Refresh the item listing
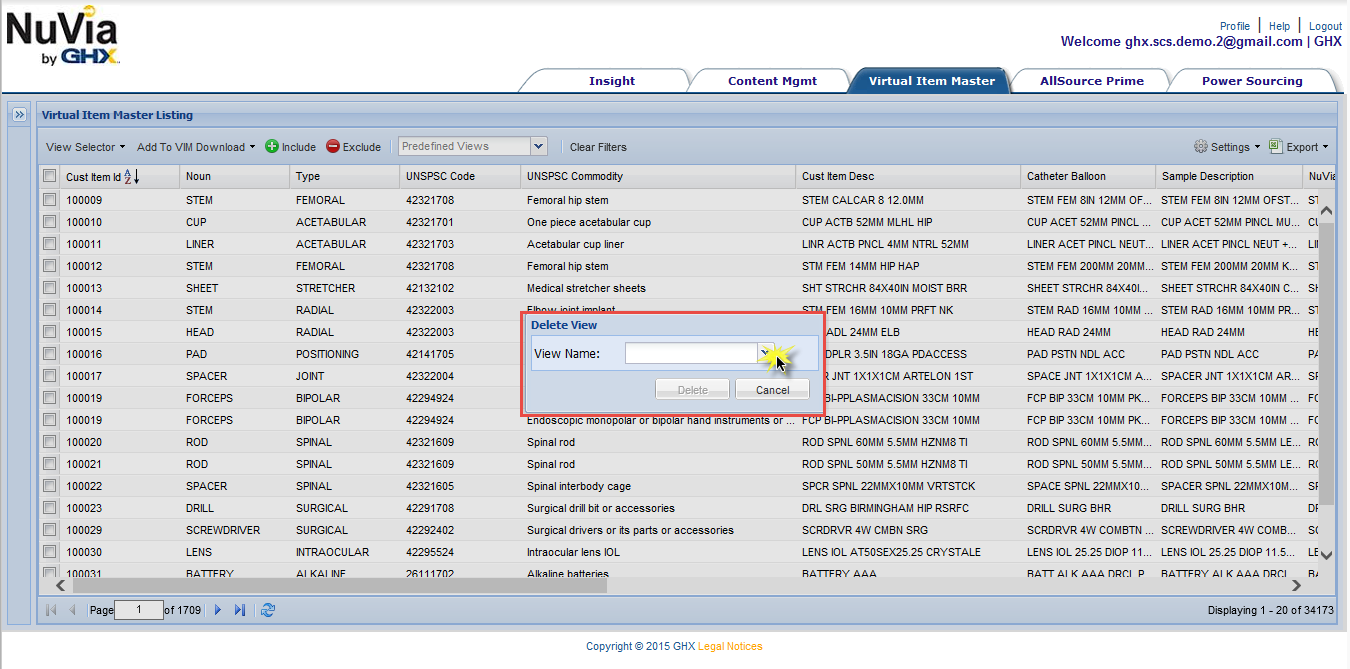 pos(268,610)
